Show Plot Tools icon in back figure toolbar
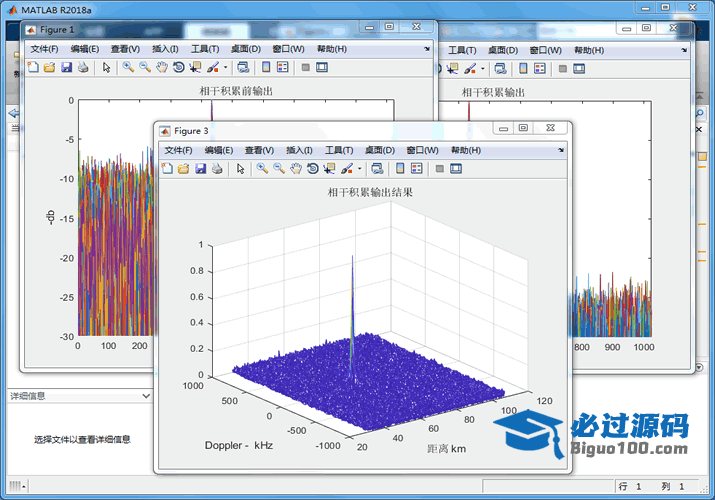This screenshot has height=500, width=715. coord(579,69)
